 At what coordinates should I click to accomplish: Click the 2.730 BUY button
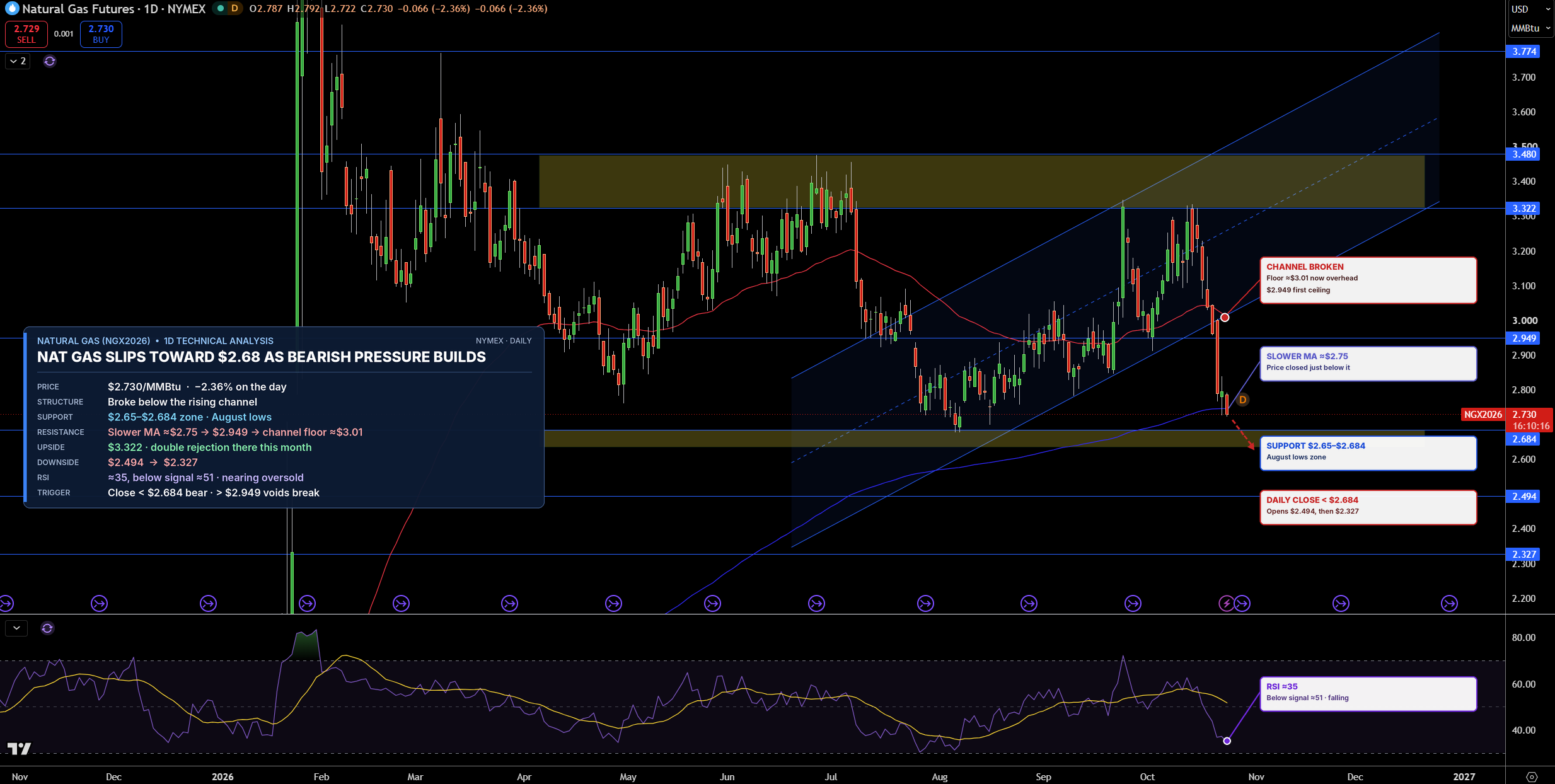(x=101, y=34)
